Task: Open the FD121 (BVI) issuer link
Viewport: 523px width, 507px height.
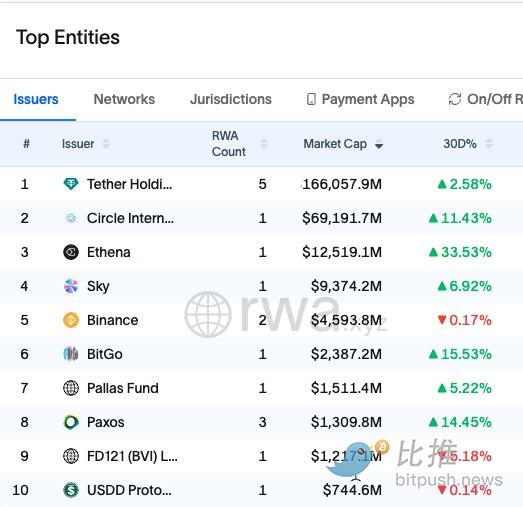Action: (x=132, y=456)
